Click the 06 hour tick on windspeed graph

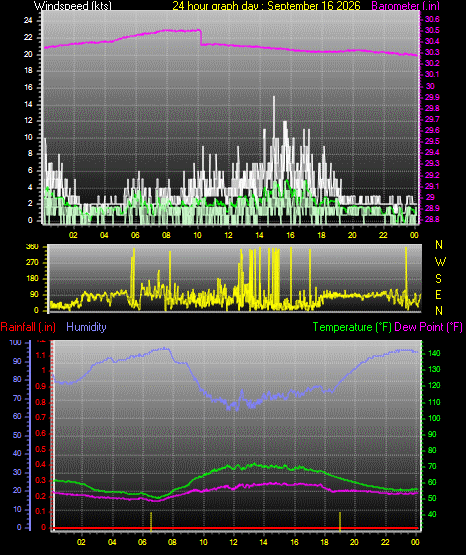coord(135,235)
